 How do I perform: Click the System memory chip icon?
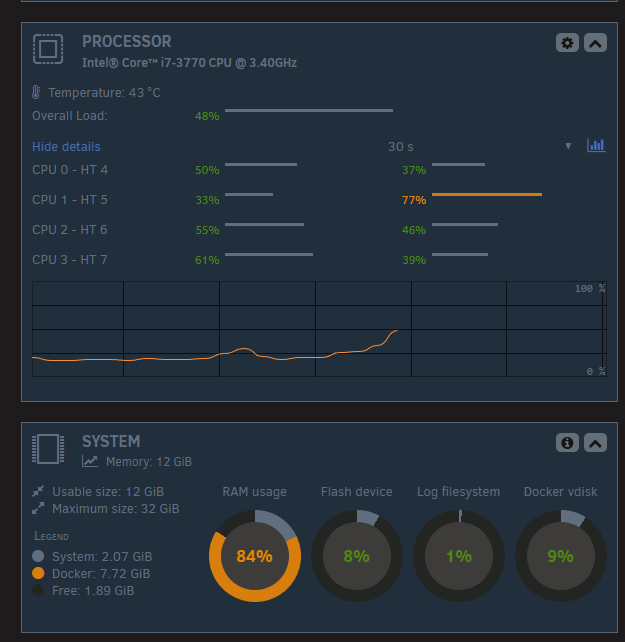(48, 449)
